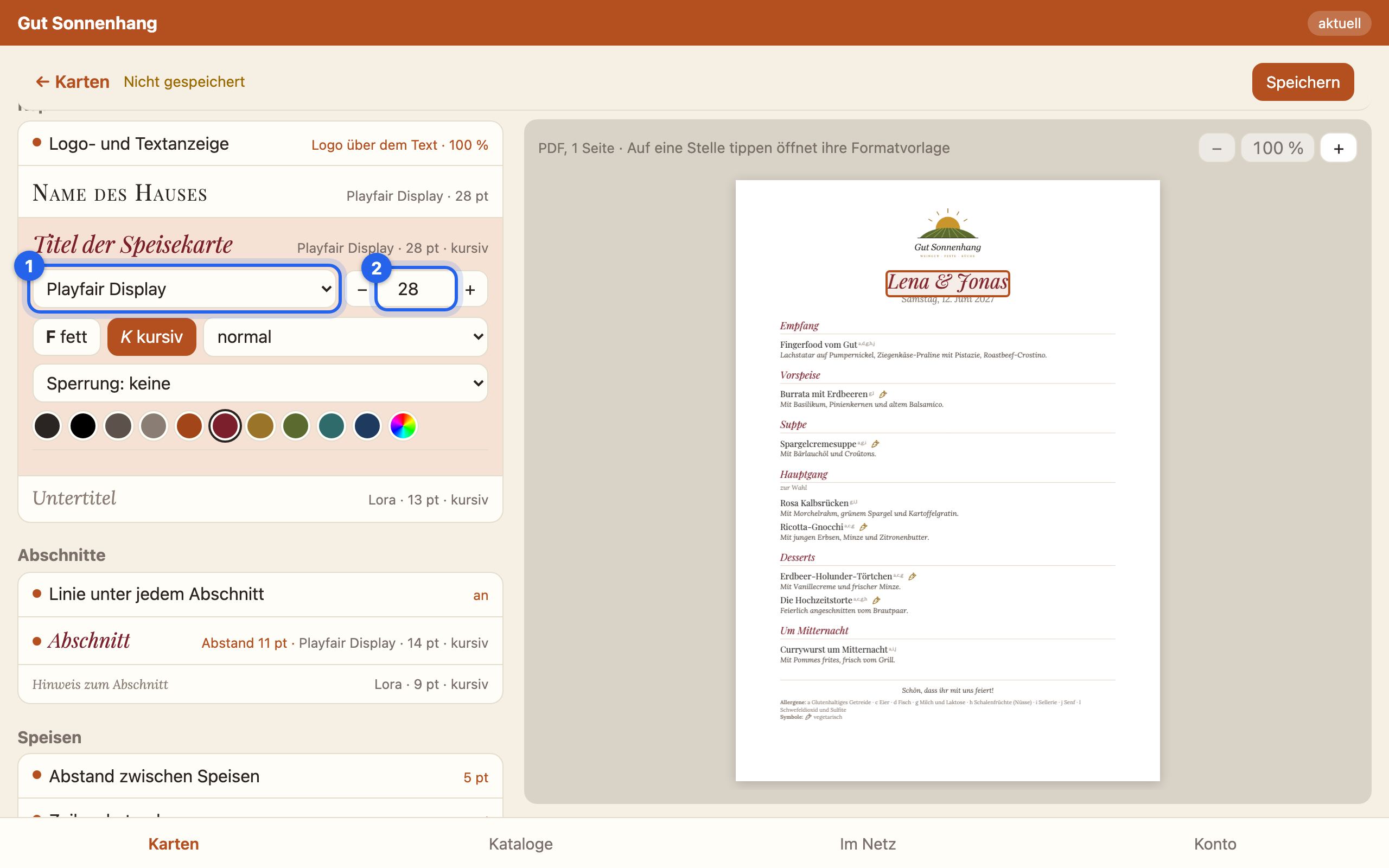Image resolution: width=1389 pixels, height=868 pixels.
Task: Increase title font size with plus
Action: (x=470, y=289)
